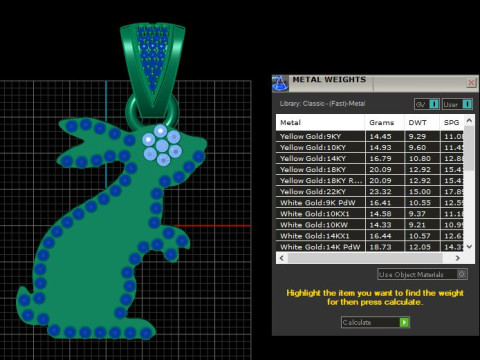The width and height of the screenshot is (480, 360).
Task: Click the 10.80 DWT value
Action: 420,158
